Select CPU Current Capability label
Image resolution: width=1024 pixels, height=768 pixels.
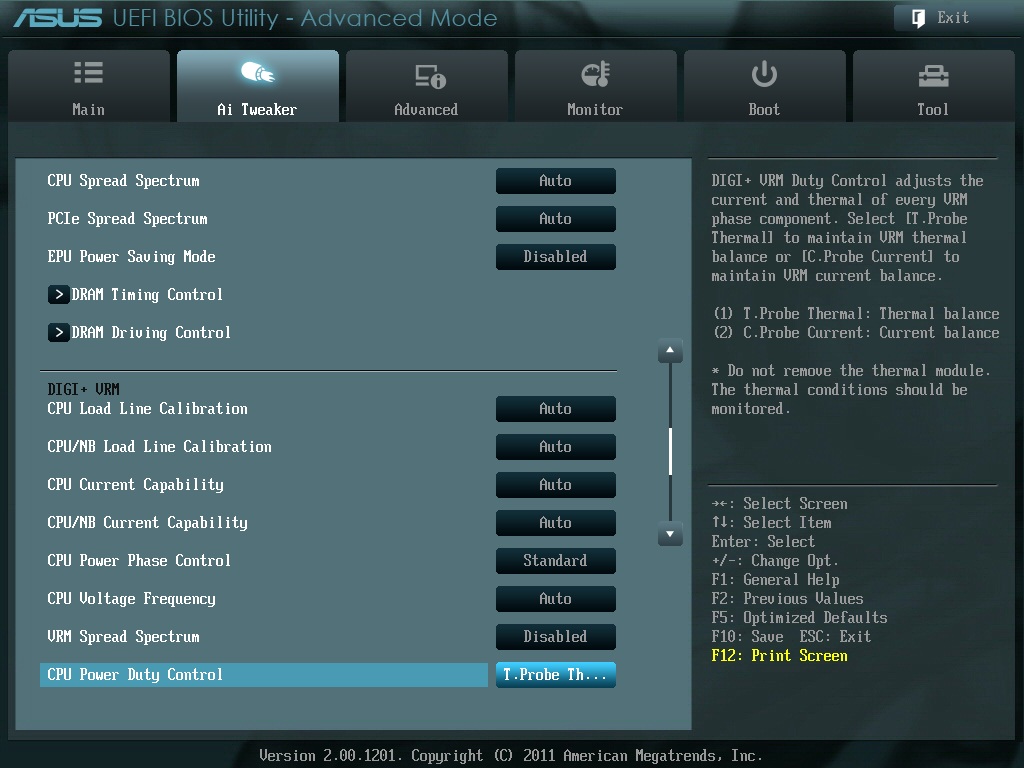click(x=135, y=485)
